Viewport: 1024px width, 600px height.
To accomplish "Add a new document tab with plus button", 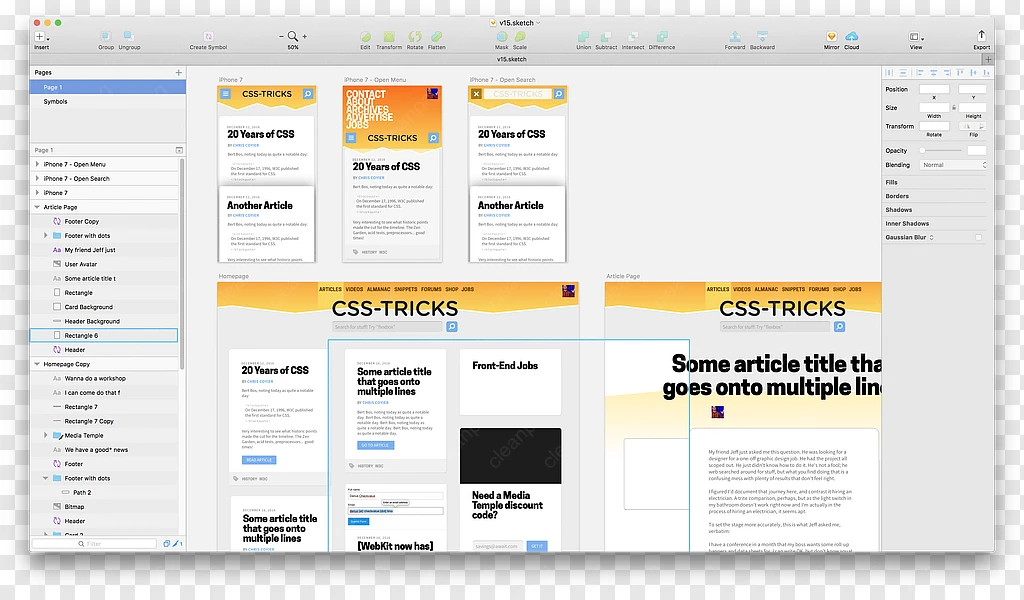I will pos(988,59).
